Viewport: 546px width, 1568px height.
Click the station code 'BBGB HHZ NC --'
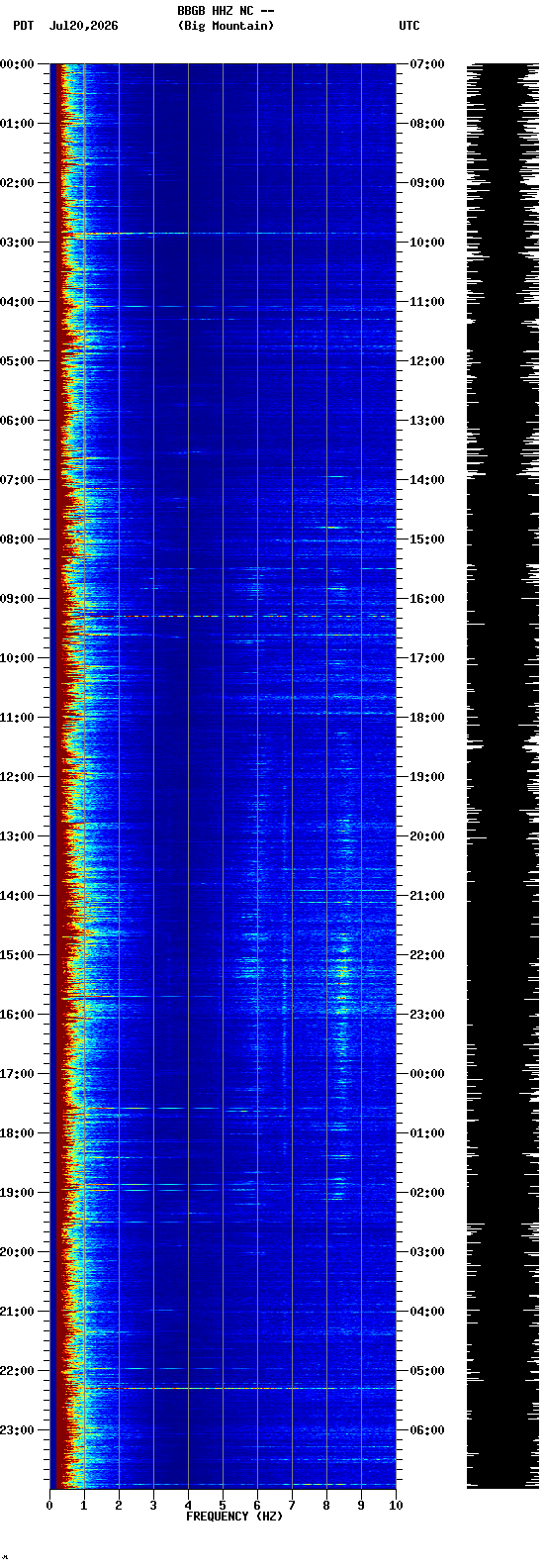click(226, 11)
